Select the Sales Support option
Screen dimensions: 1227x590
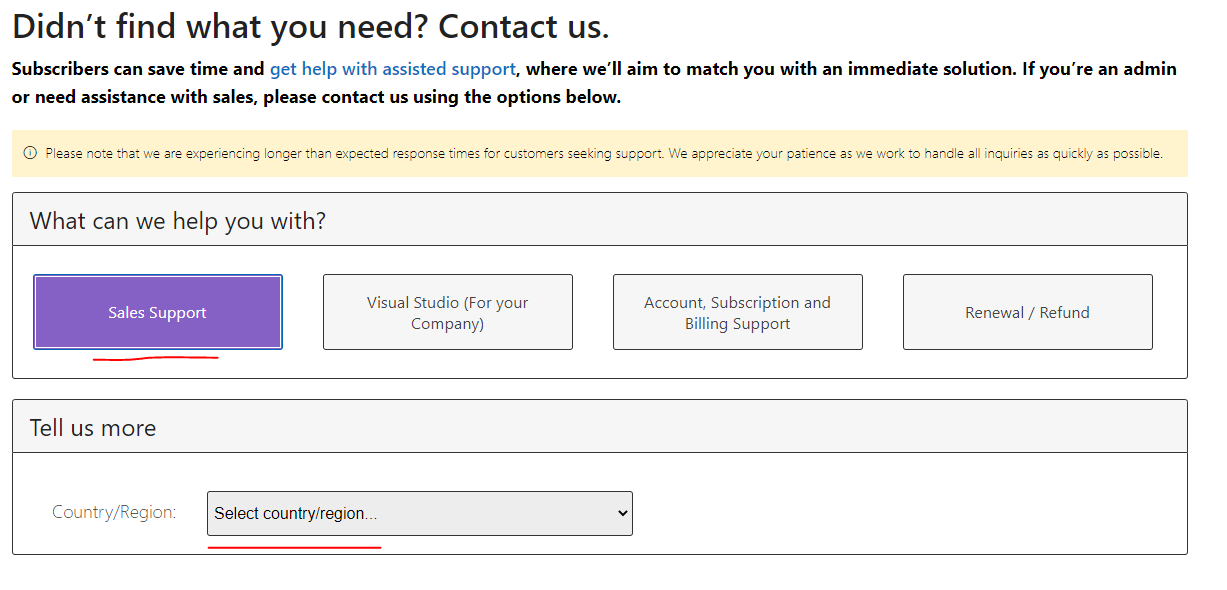coord(158,312)
